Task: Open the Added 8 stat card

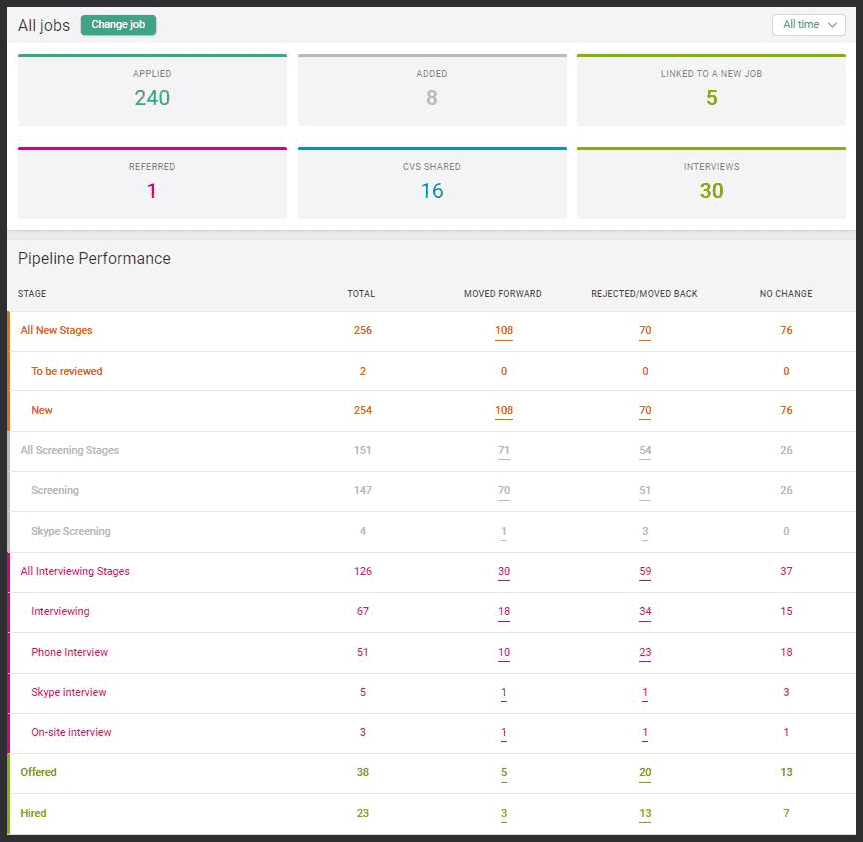Action: [x=432, y=90]
